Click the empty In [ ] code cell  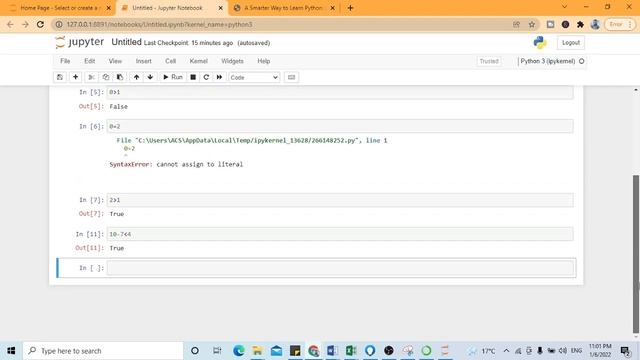coord(340,268)
